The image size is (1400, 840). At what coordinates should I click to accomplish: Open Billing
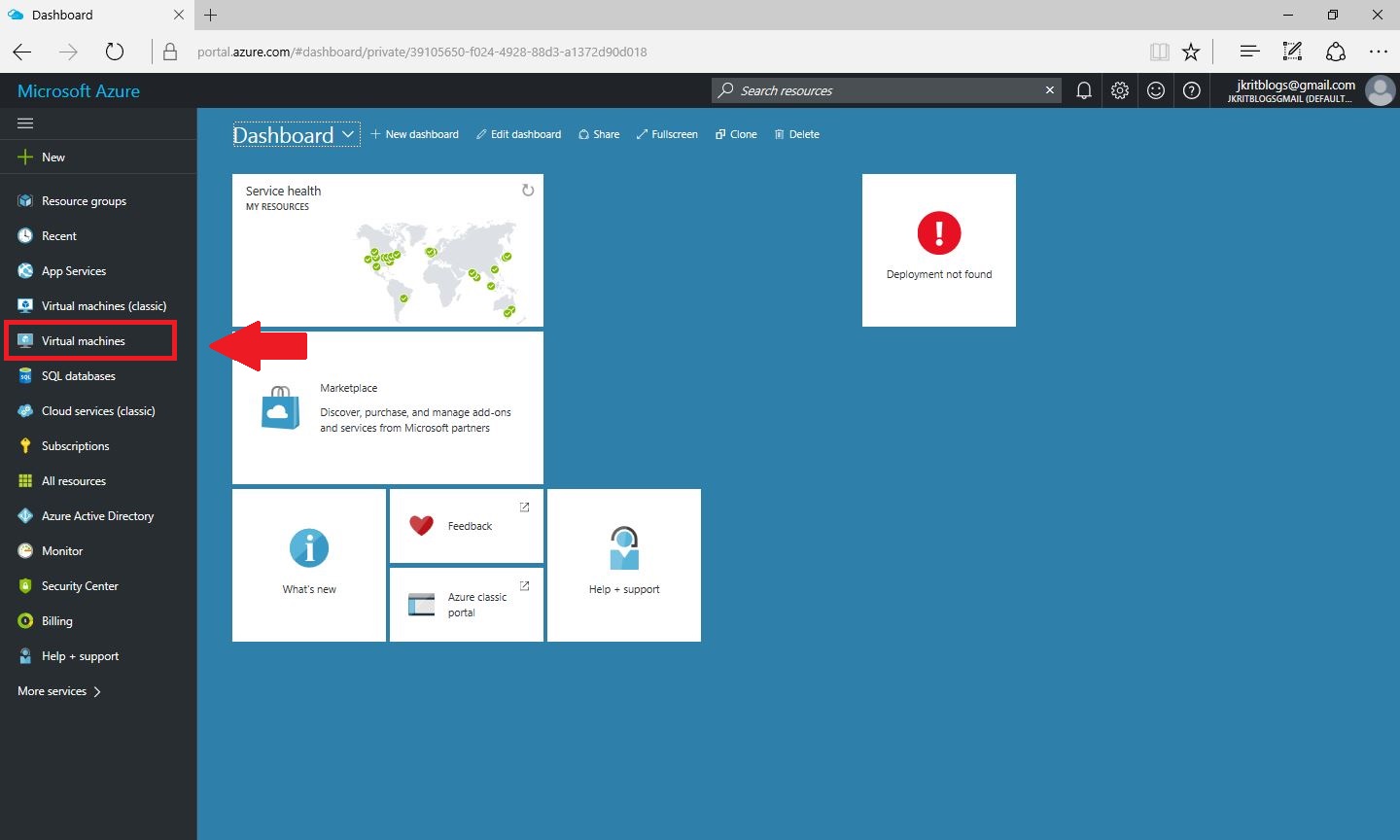pos(98,621)
